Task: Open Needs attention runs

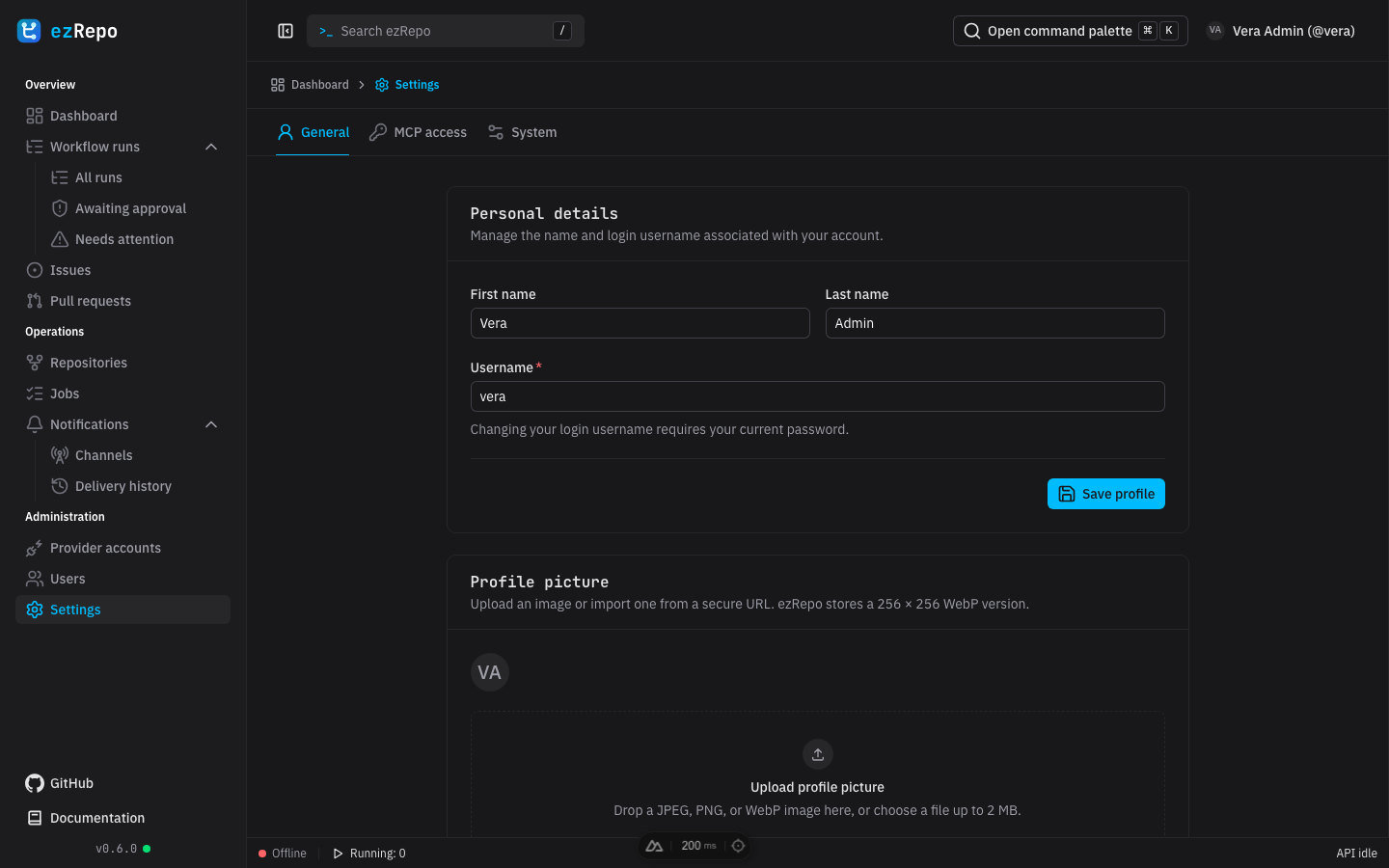Action: 135,239
